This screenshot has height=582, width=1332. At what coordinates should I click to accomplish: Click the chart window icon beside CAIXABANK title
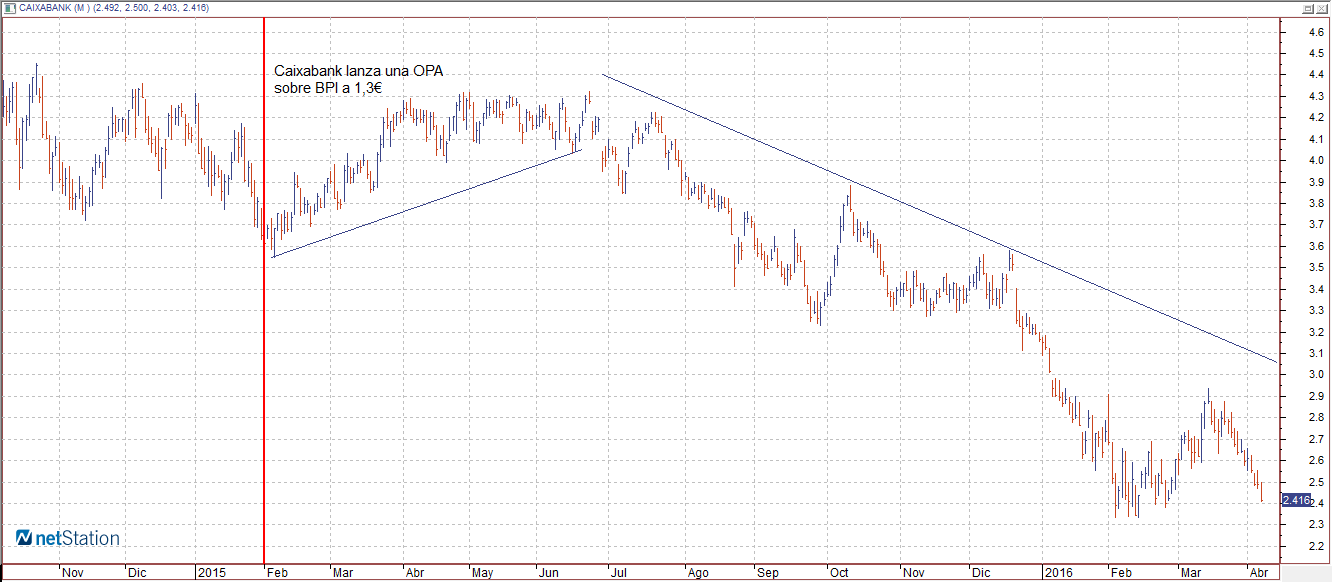click(x=9, y=7)
